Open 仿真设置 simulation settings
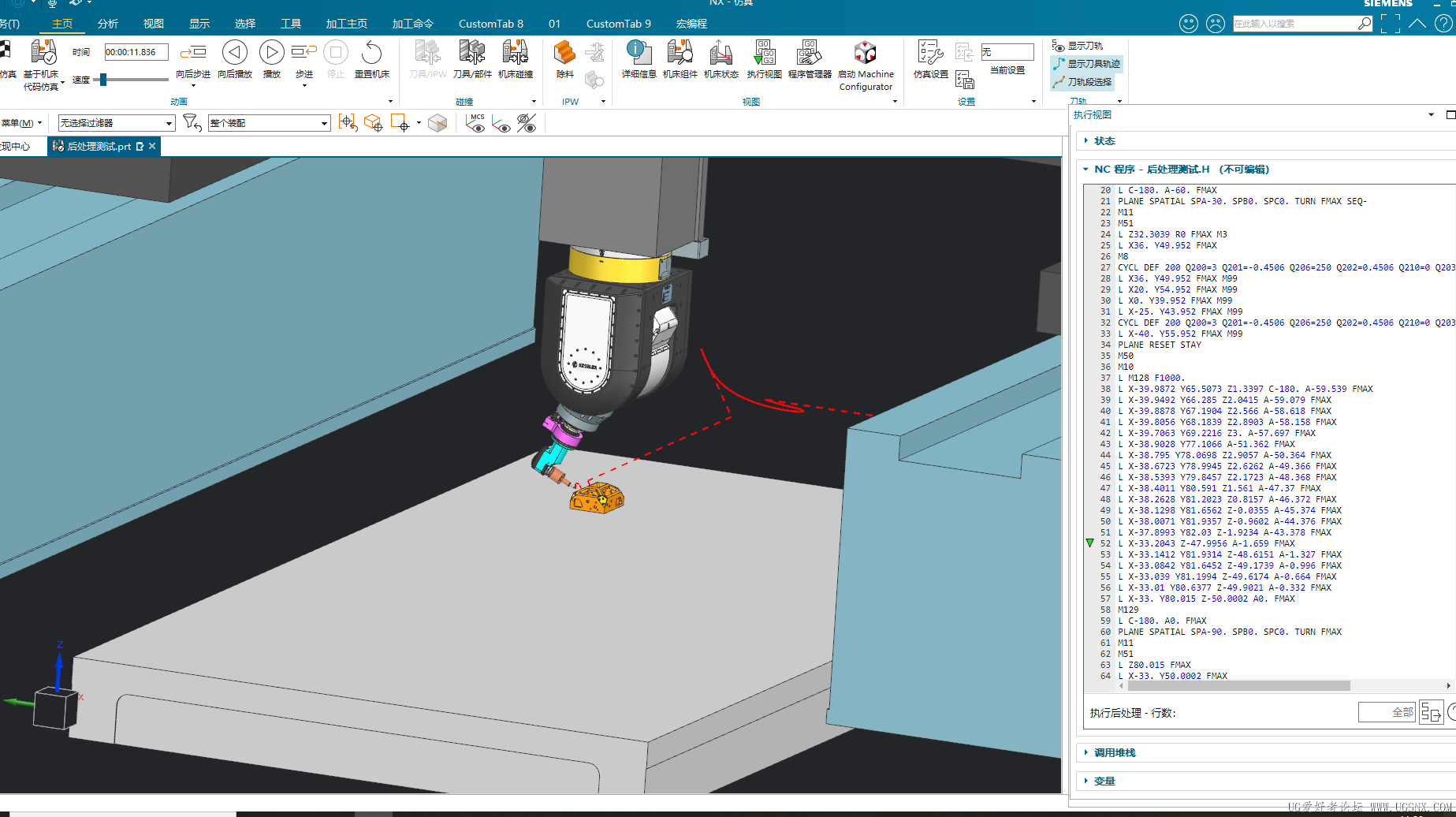 [930, 54]
